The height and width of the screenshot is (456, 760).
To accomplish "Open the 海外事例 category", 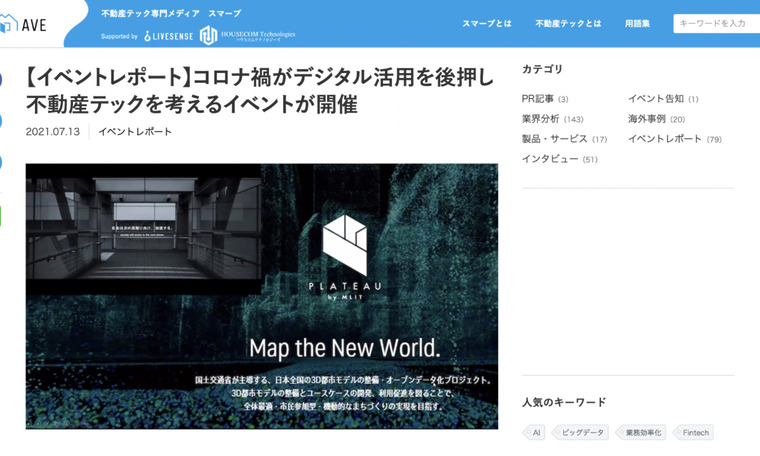I will coord(648,119).
